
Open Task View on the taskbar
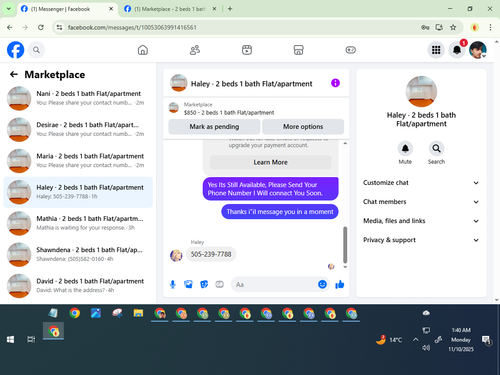pos(31,339)
